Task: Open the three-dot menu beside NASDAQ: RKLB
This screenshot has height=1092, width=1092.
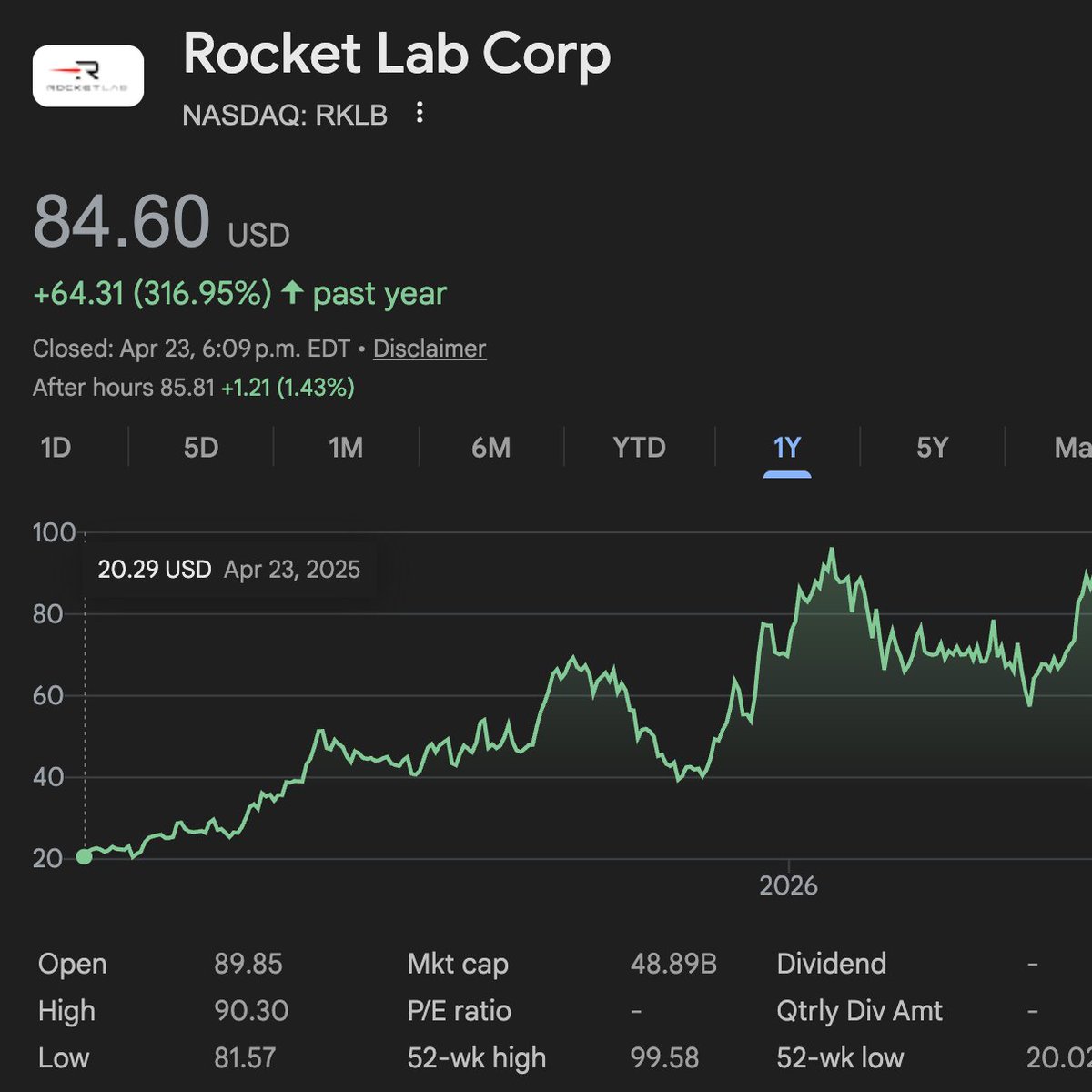Action: [x=420, y=114]
